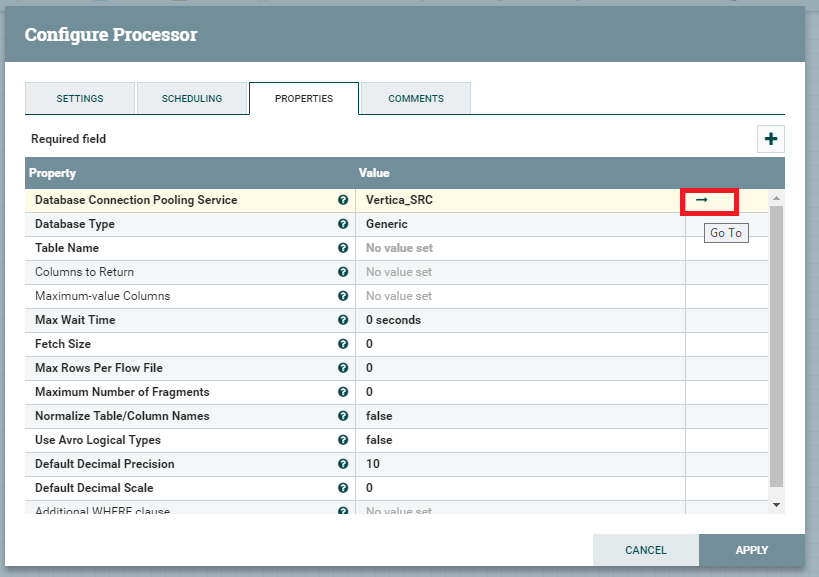Set a value for Table Name

pos(520,248)
